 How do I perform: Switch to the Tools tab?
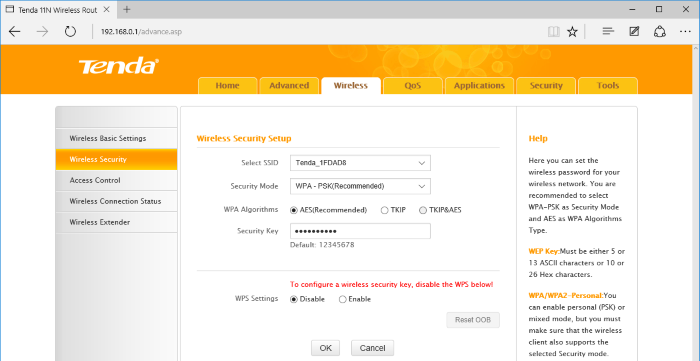(608, 86)
